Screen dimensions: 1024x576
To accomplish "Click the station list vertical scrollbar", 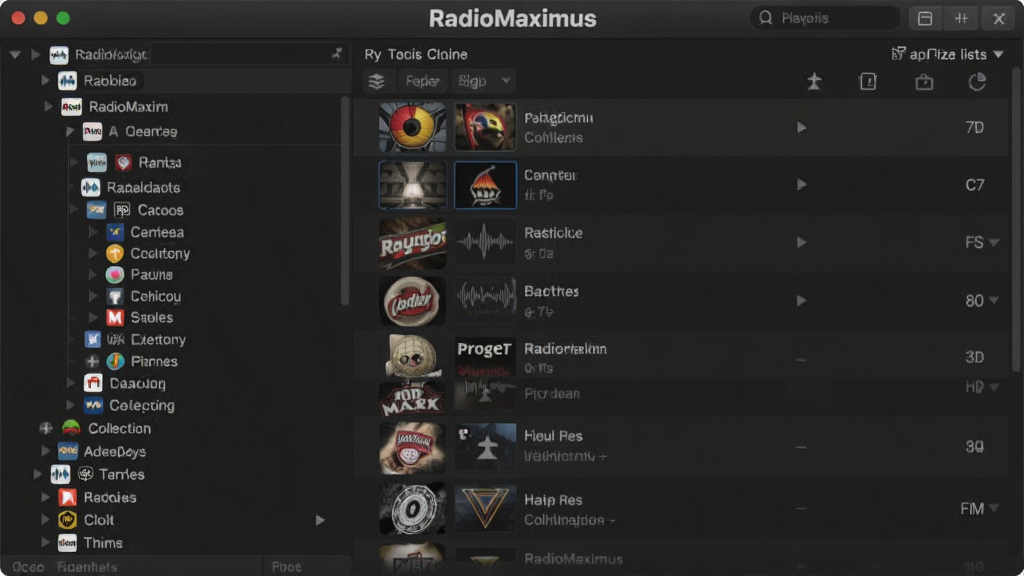I will (1016, 219).
